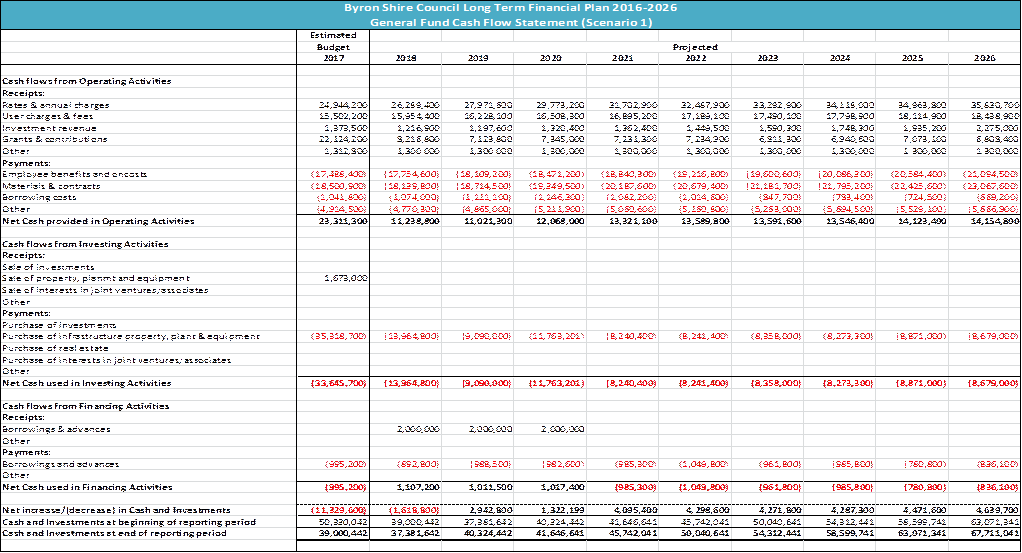Select 2017 end-of-period cash value 39,000,442
The height and width of the screenshot is (553, 1022).
point(343,533)
